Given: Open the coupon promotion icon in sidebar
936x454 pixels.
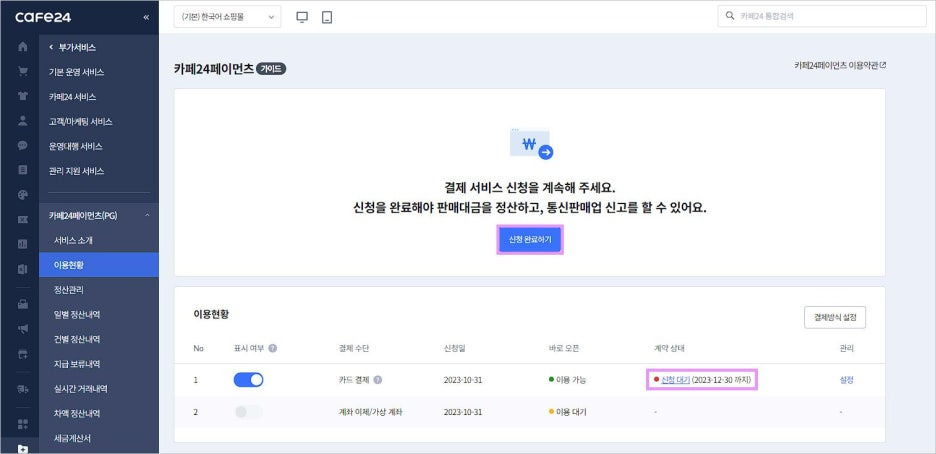Looking at the screenshot, I should [x=23, y=220].
